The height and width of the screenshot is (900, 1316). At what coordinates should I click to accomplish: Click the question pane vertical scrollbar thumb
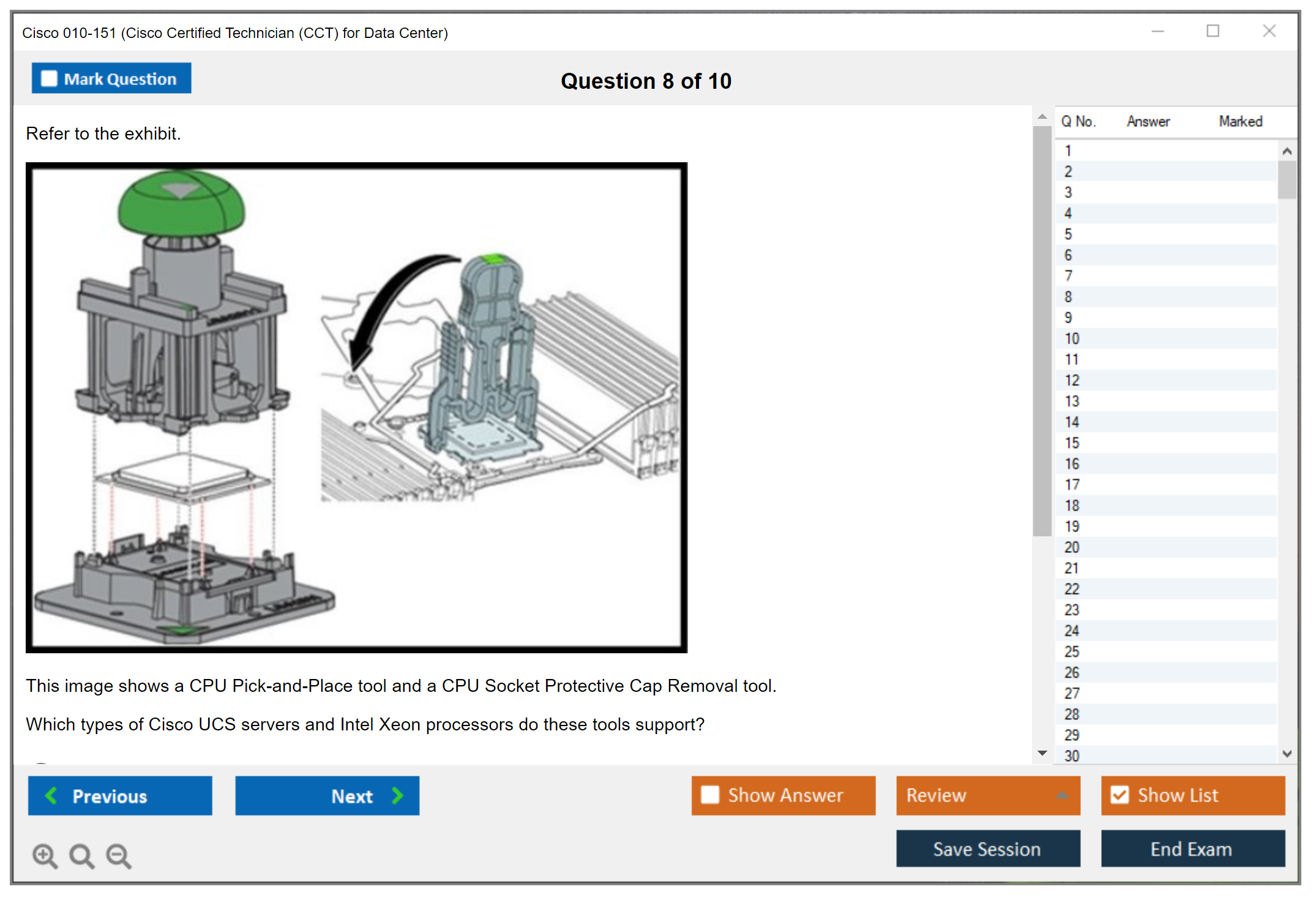click(x=1042, y=331)
